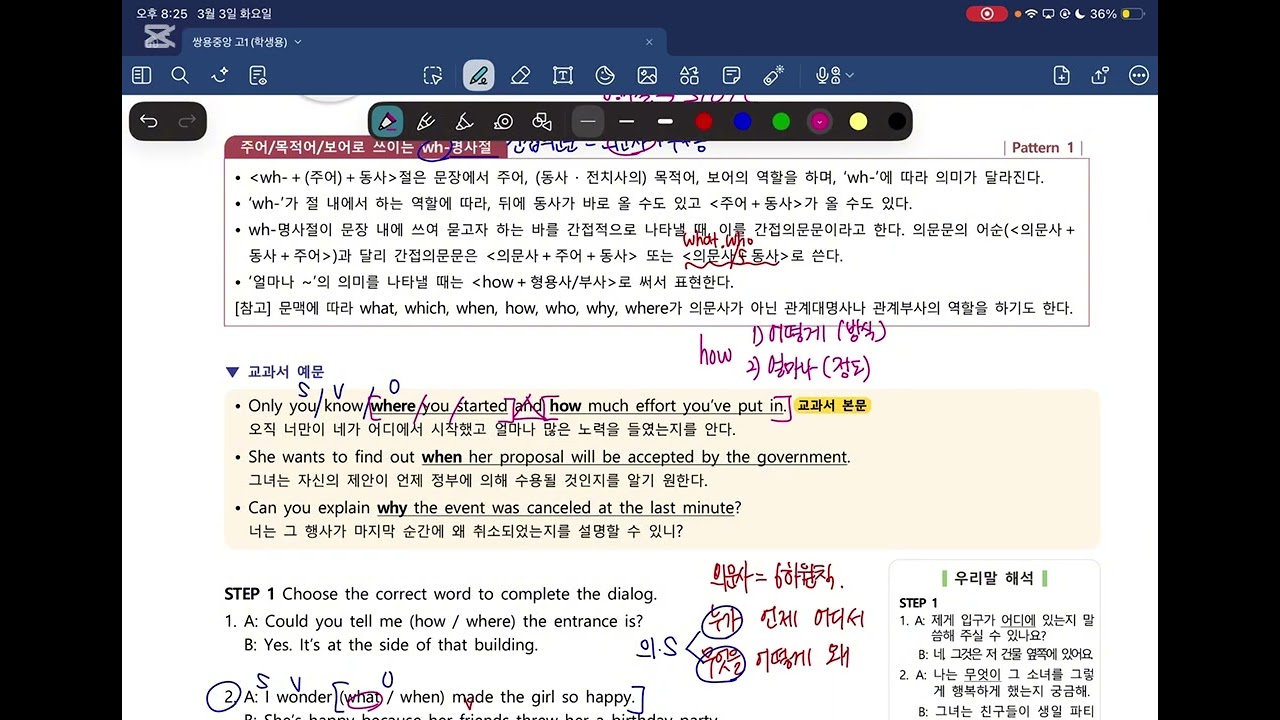Select the laser pointer tool
Screen dimensions: 1280x720
coord(774,75)
